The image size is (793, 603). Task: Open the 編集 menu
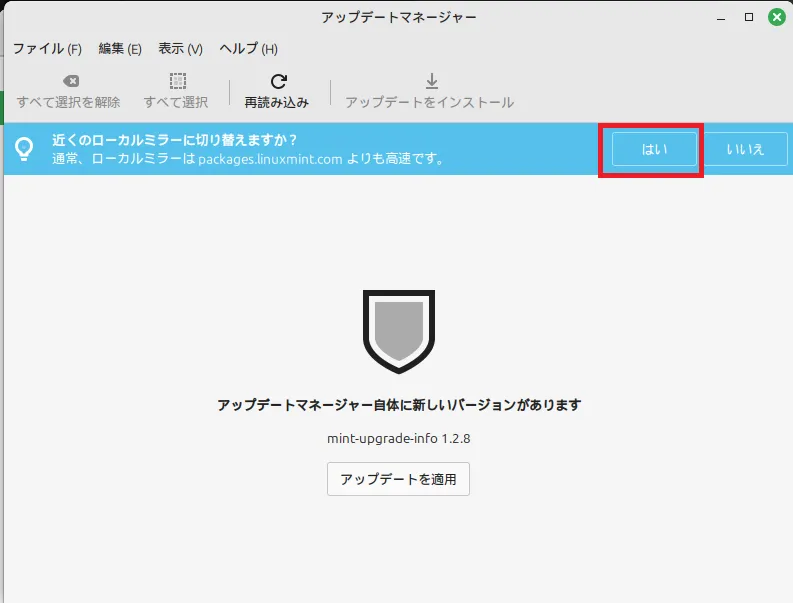pyautogui.click(x=120, y=49)
